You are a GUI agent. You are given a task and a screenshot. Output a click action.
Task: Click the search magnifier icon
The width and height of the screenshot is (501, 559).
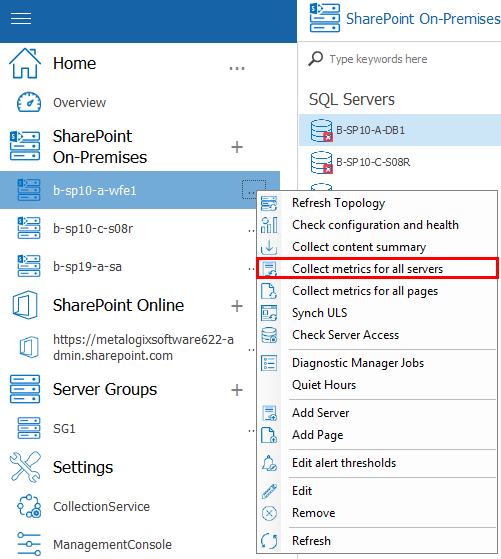[x=316, y=59]
